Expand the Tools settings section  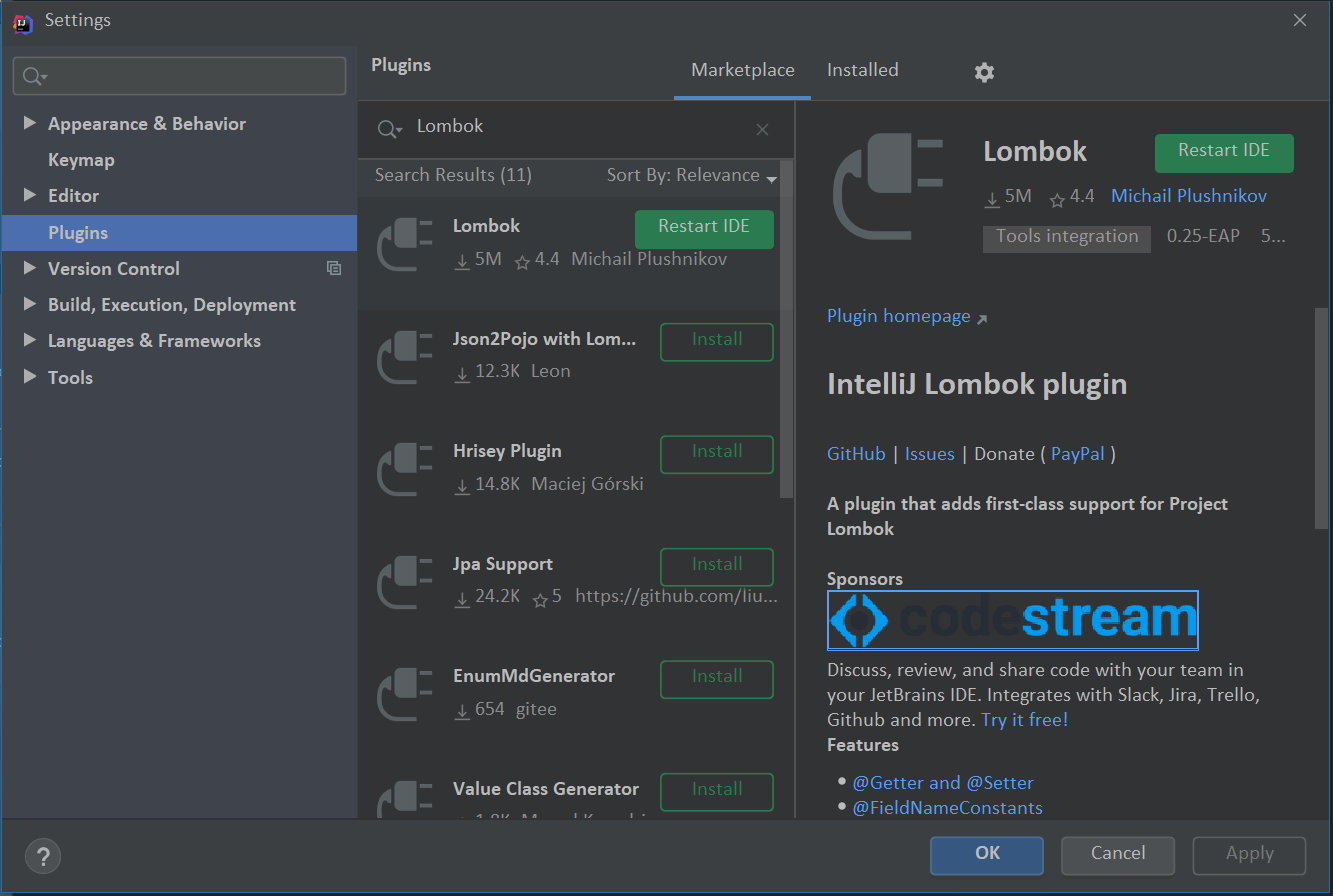(x=29, y=377)
